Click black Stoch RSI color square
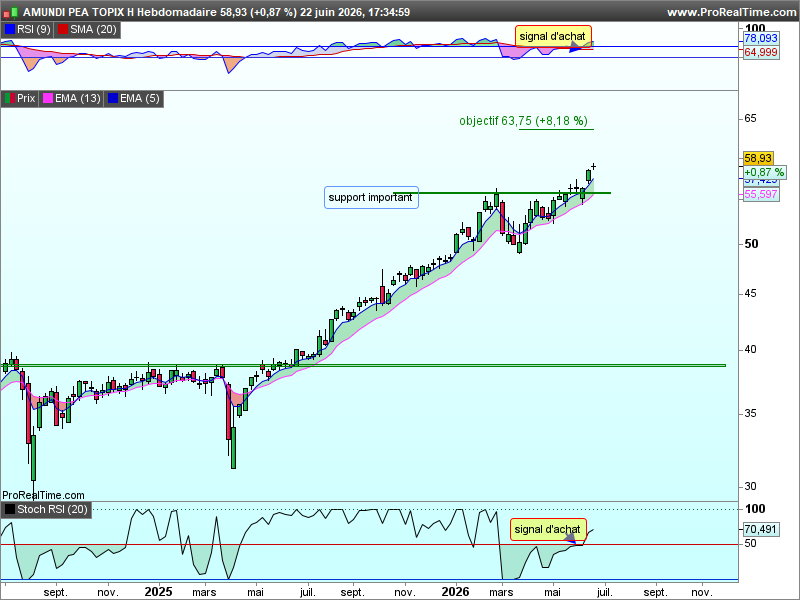The image size is (800, 600). pyautogui.click(x=10, y=509)
